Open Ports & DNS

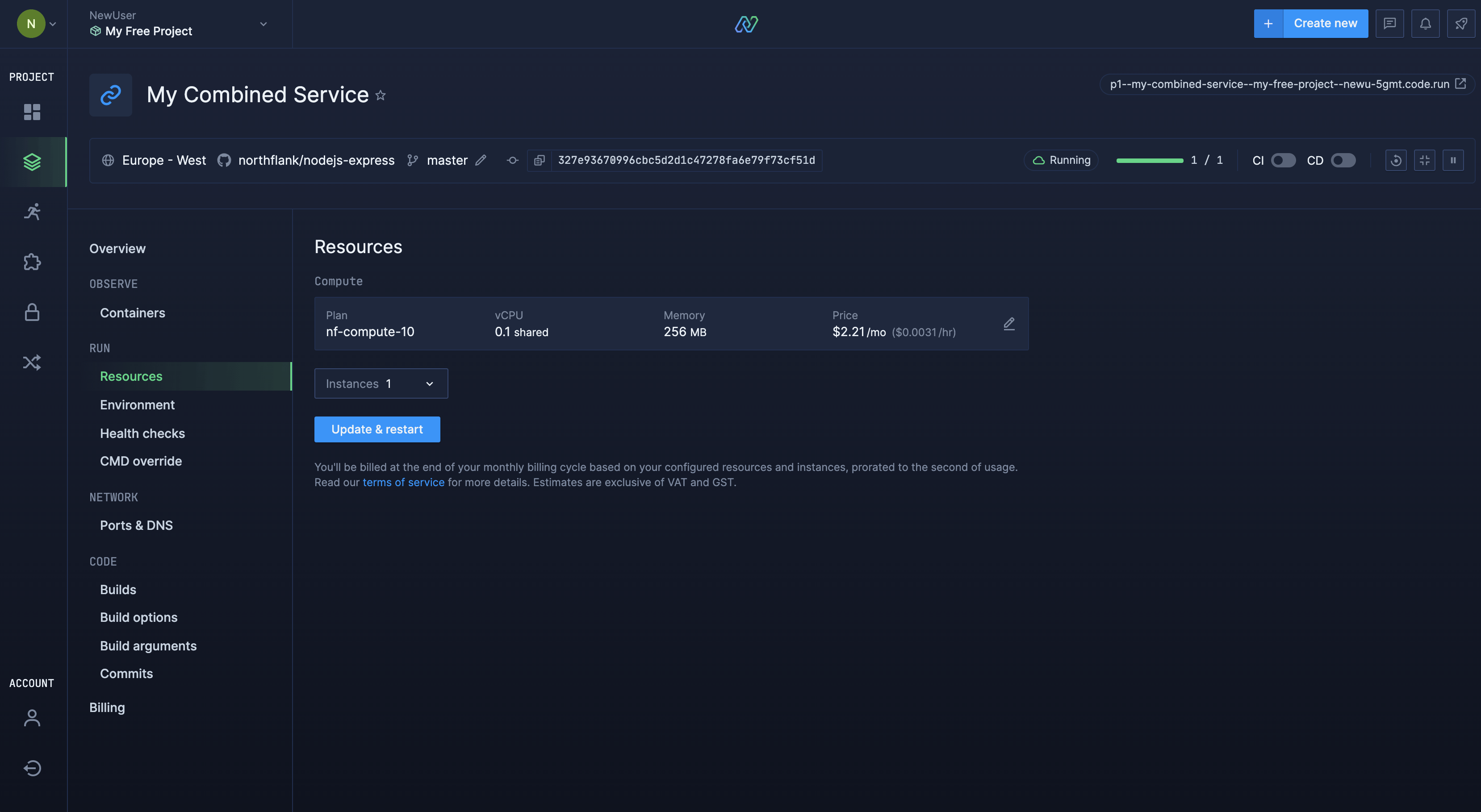tap(136, 526)
